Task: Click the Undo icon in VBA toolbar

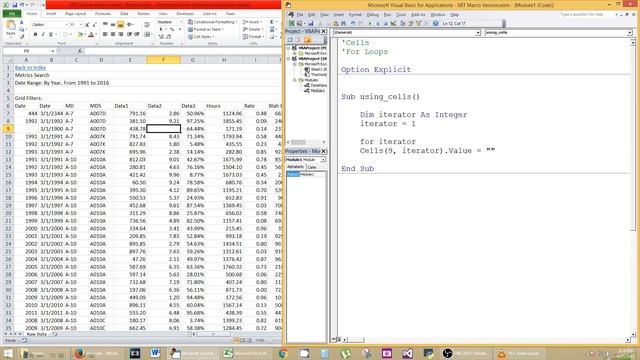Action: (x=353, y=23)
